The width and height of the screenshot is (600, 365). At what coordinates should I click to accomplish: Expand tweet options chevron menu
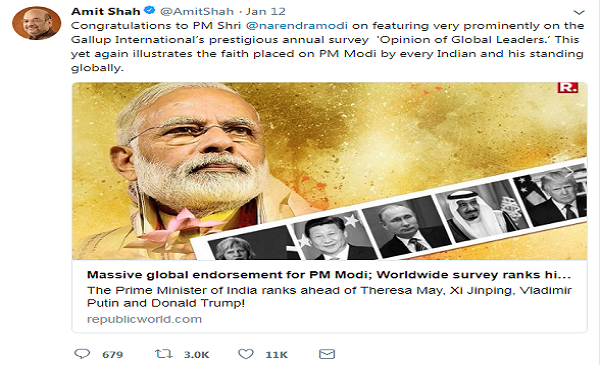pyautogui.click(x=579, y=12)
